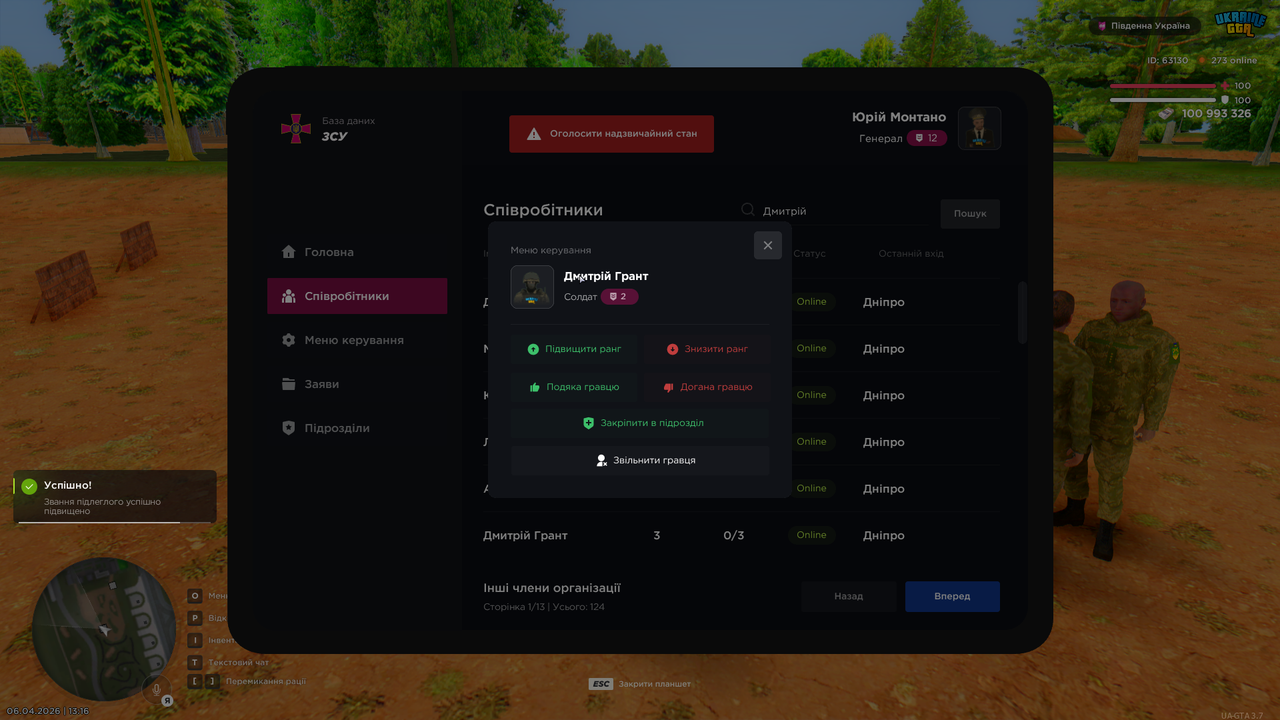Click rank badge 2 next to Солдат
Viewport: 1280px width, 720px height.
click(x=619, y=297)
